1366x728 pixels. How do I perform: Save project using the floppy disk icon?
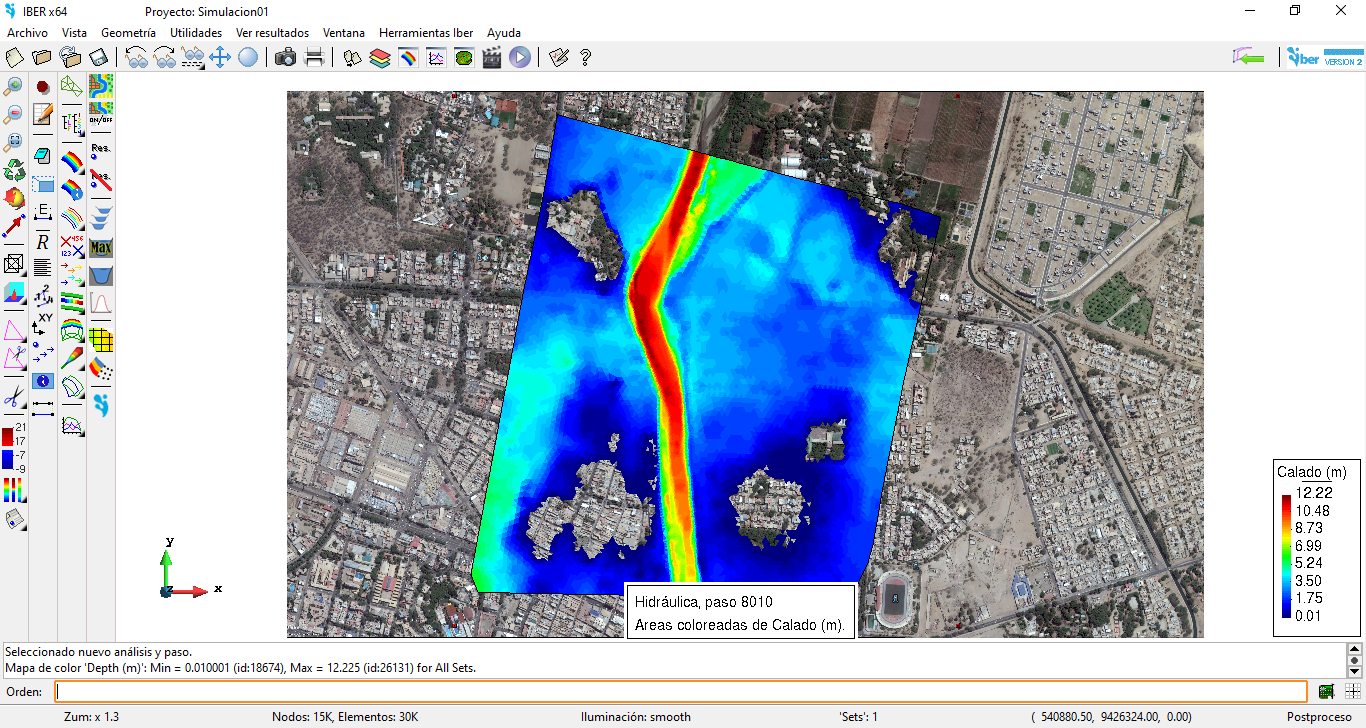point(98,57)
